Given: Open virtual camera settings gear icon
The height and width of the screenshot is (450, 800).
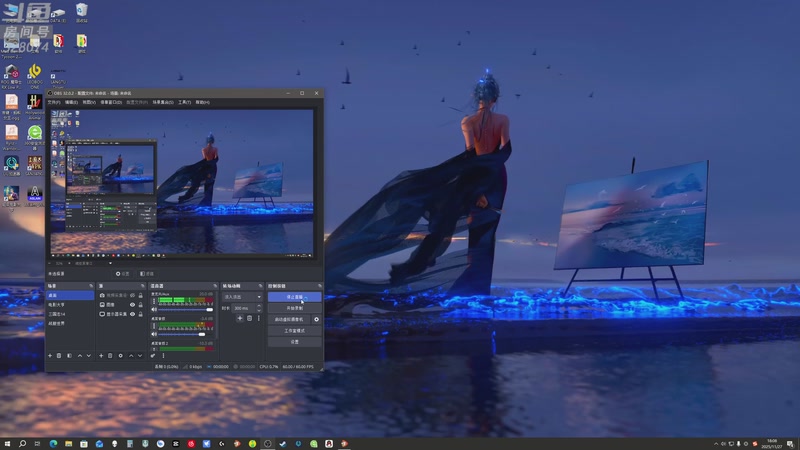Looking at the screenshot, I should 316,319.
